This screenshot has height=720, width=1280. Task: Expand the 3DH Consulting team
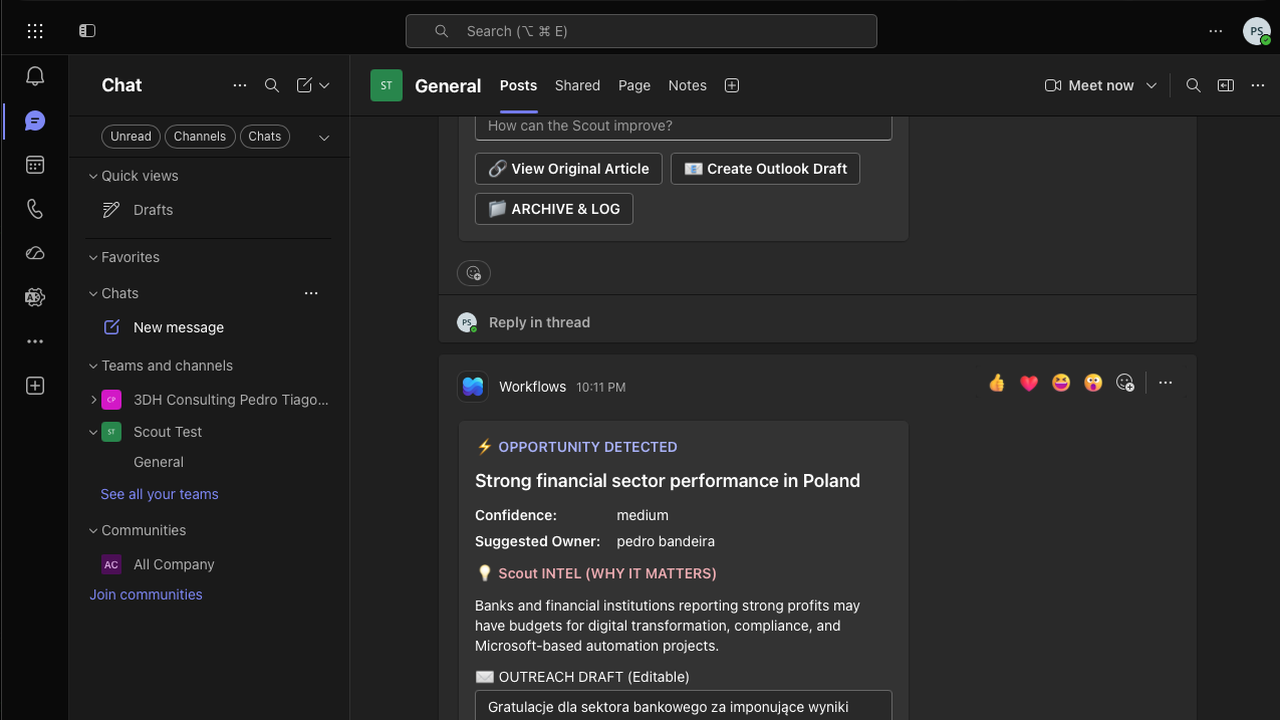94,400
